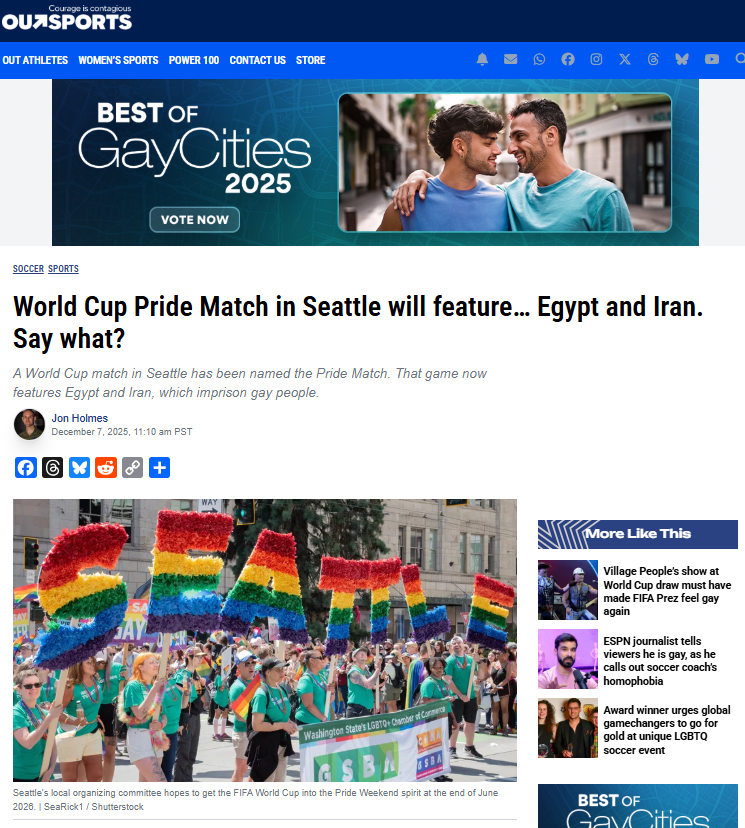Click Vote Now on GayCities banner

click(x=194, y=220)
